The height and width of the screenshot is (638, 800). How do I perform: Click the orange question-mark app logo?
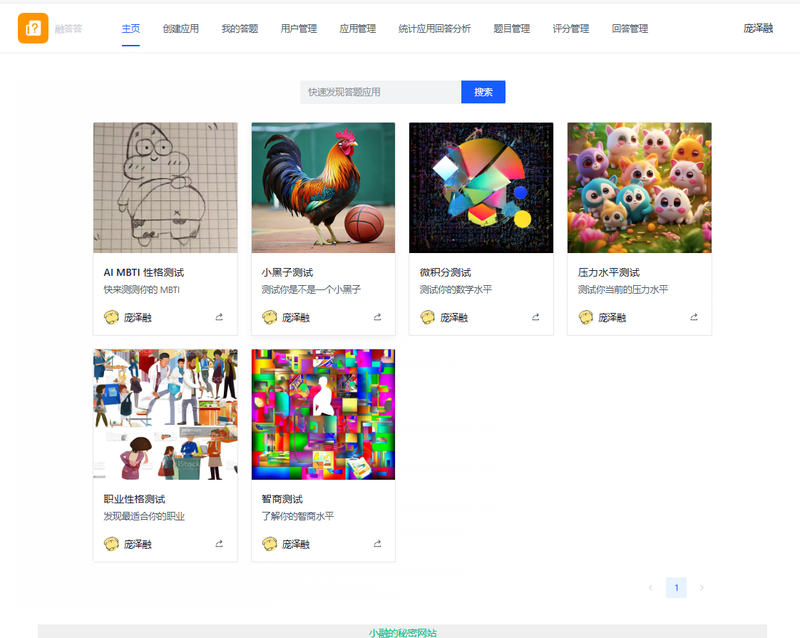click(x=33, y=28)
